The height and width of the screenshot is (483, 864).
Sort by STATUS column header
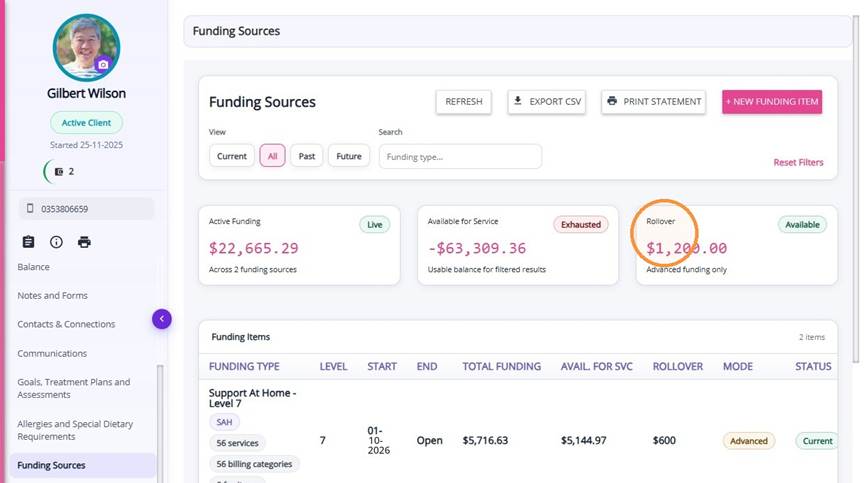[x=813, y=366]
